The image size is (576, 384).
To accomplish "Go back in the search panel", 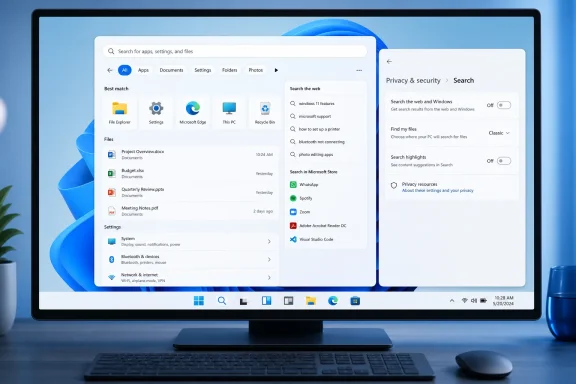I will click(110, 70).
